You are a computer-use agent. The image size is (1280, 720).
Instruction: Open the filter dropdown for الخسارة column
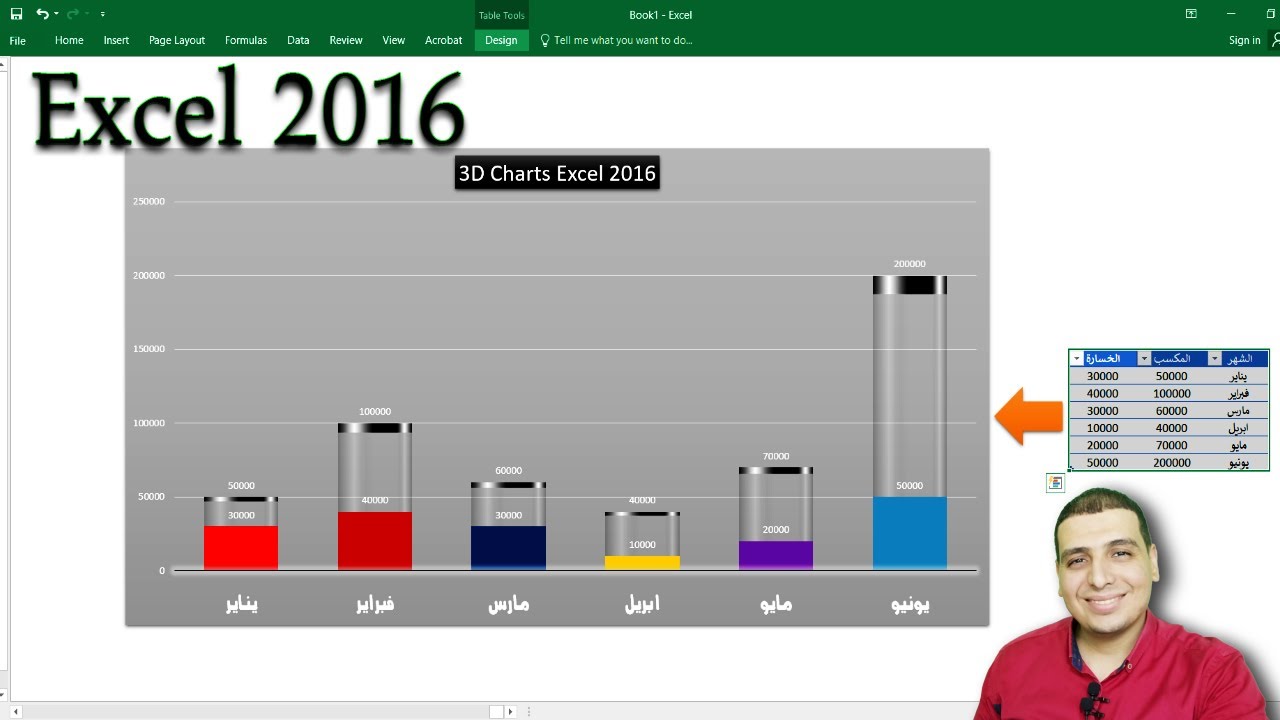[1076, 359]
